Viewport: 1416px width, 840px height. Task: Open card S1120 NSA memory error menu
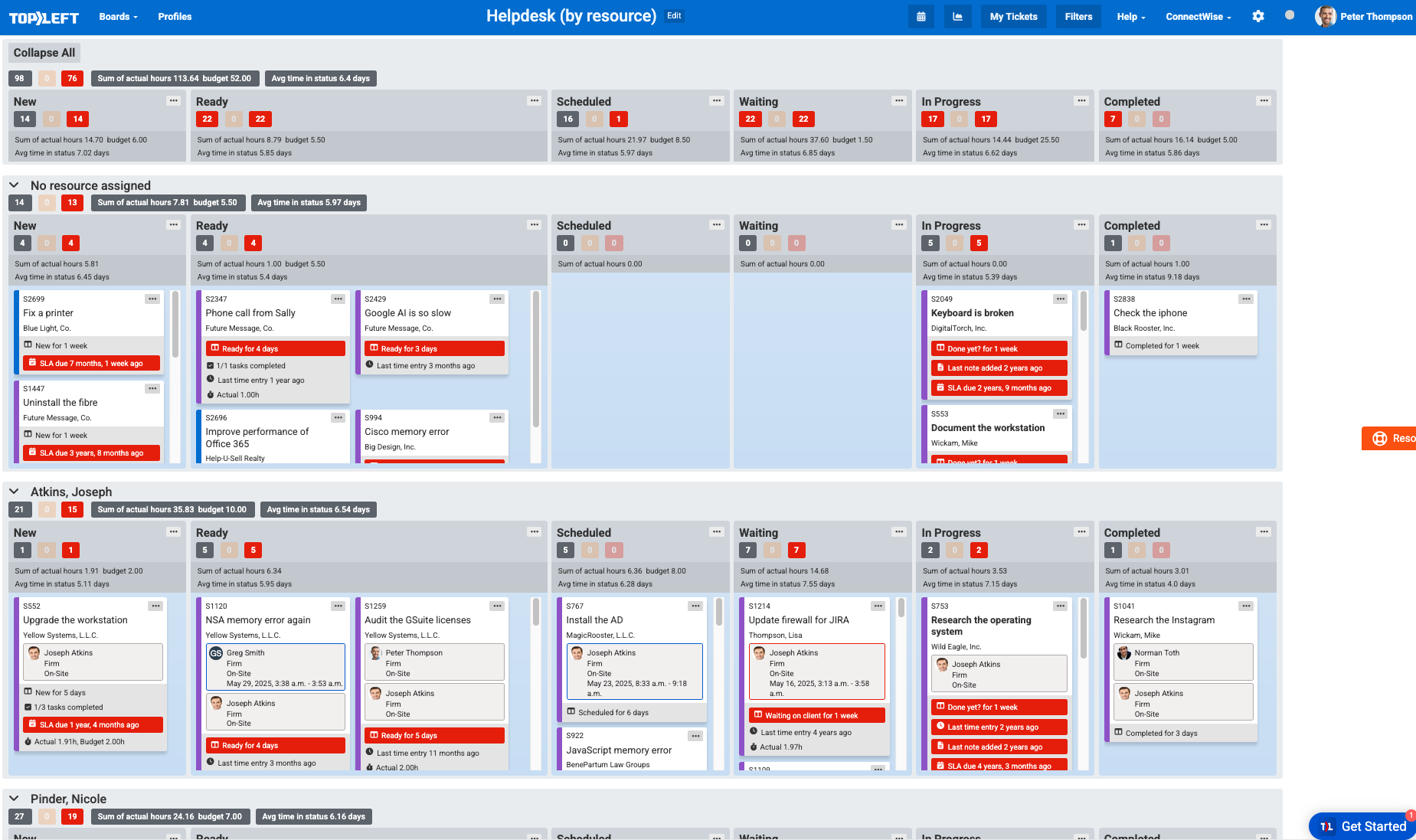pos(338,606)
